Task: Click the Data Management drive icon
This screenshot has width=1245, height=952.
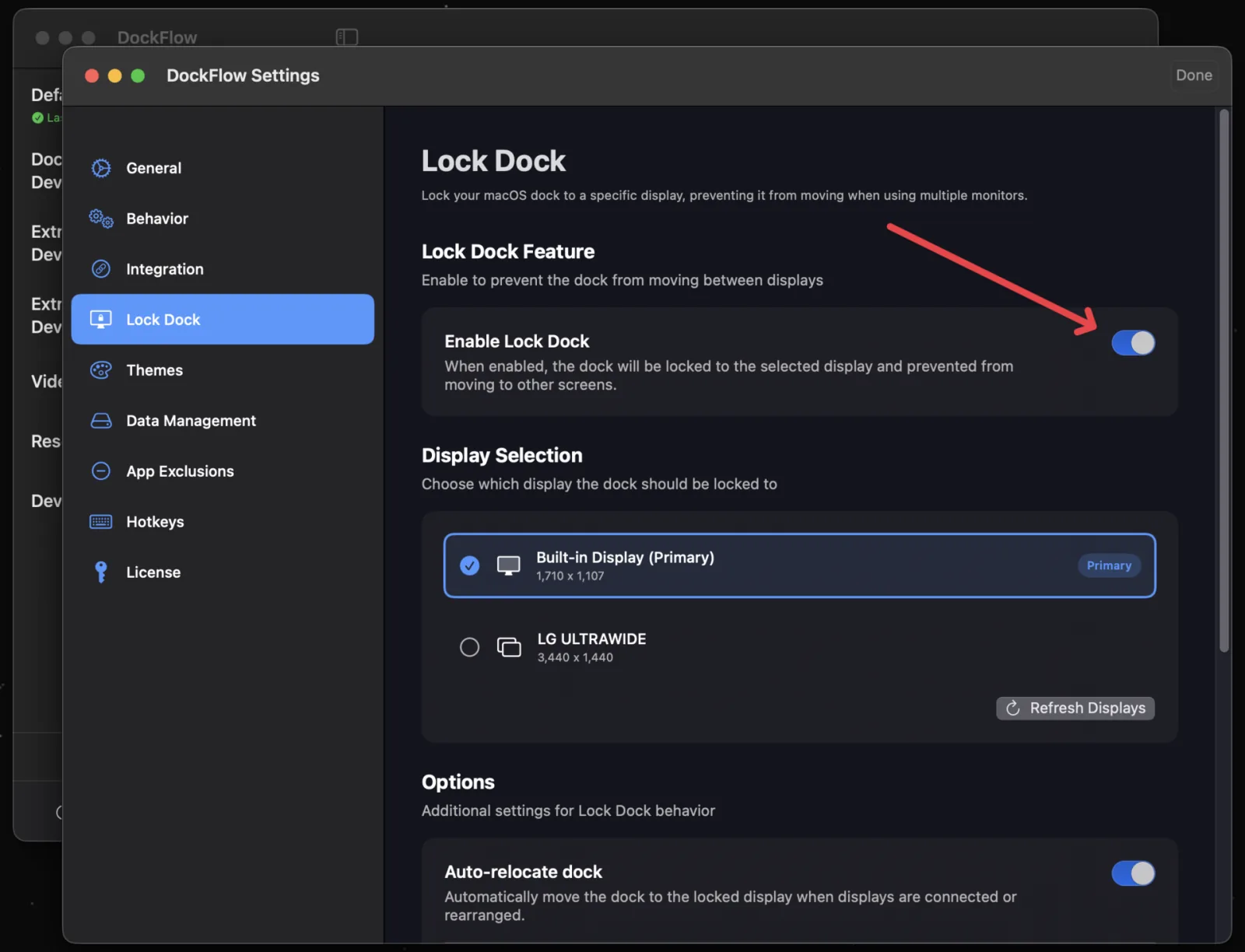Action: pyautogui.click(x=101, y=421)
